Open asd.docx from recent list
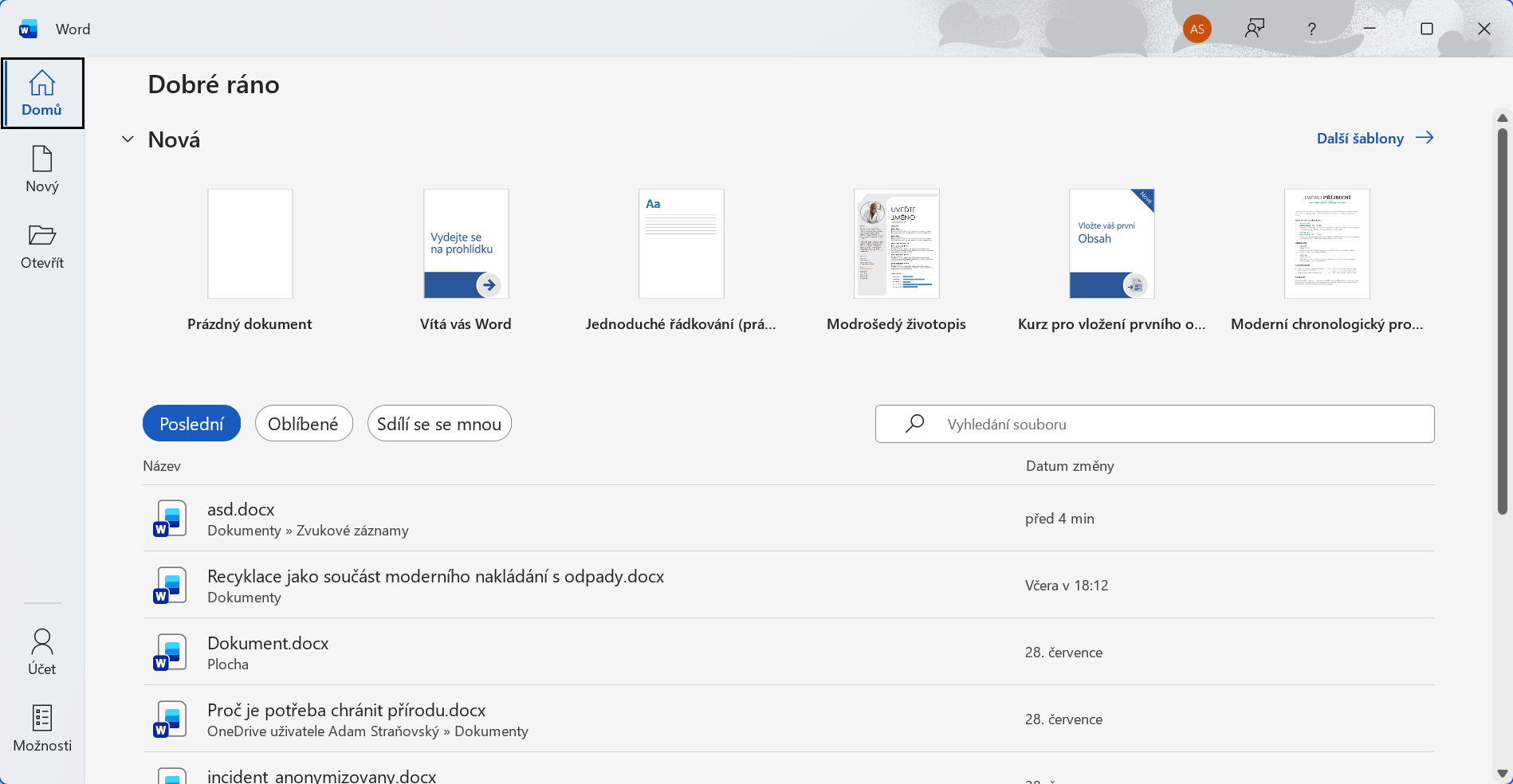 [788, 519]
